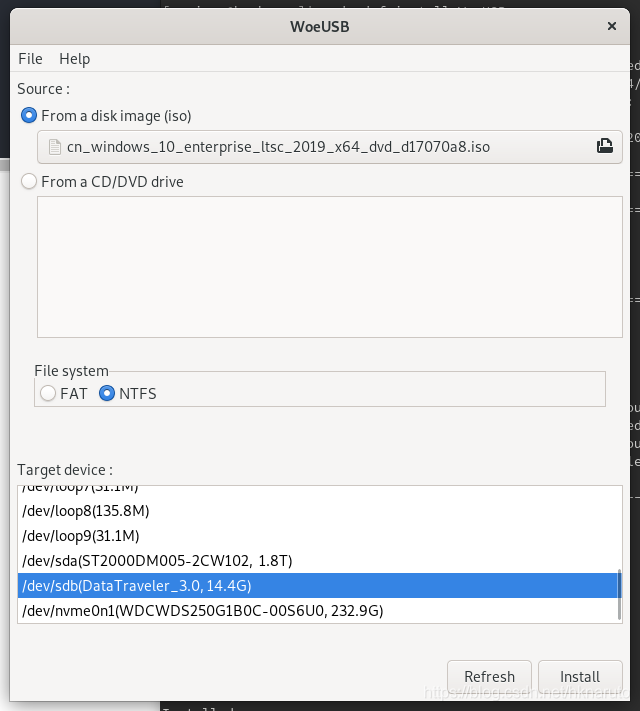
Task: Select /dev/loop8(135.8M) target device
Action: tap(318, 511)
